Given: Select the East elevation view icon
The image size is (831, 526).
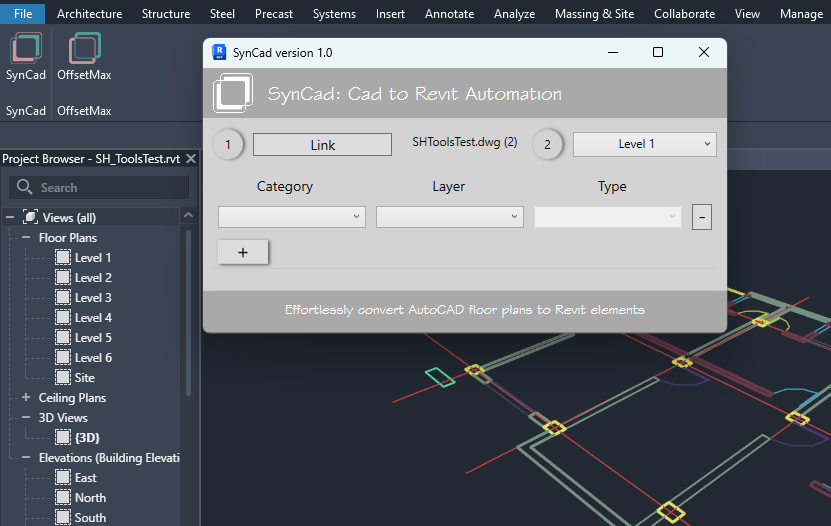Looking at the screenshot, I should [63, 477].
